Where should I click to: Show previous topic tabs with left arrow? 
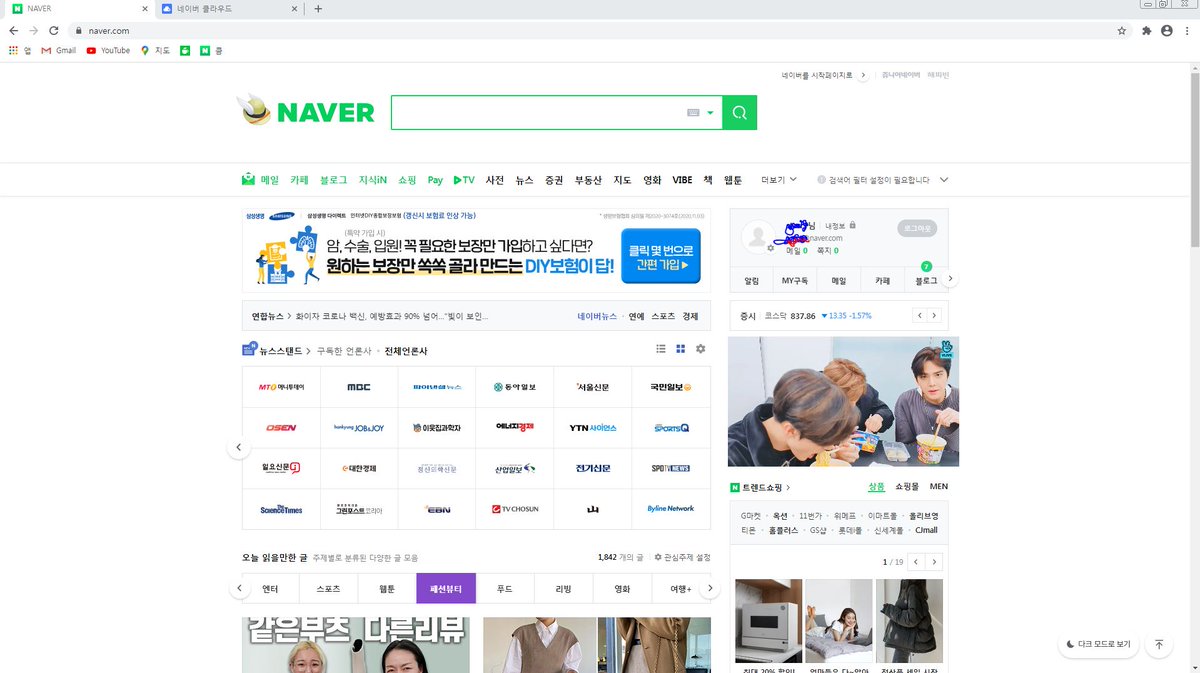(x=239, y=588)
